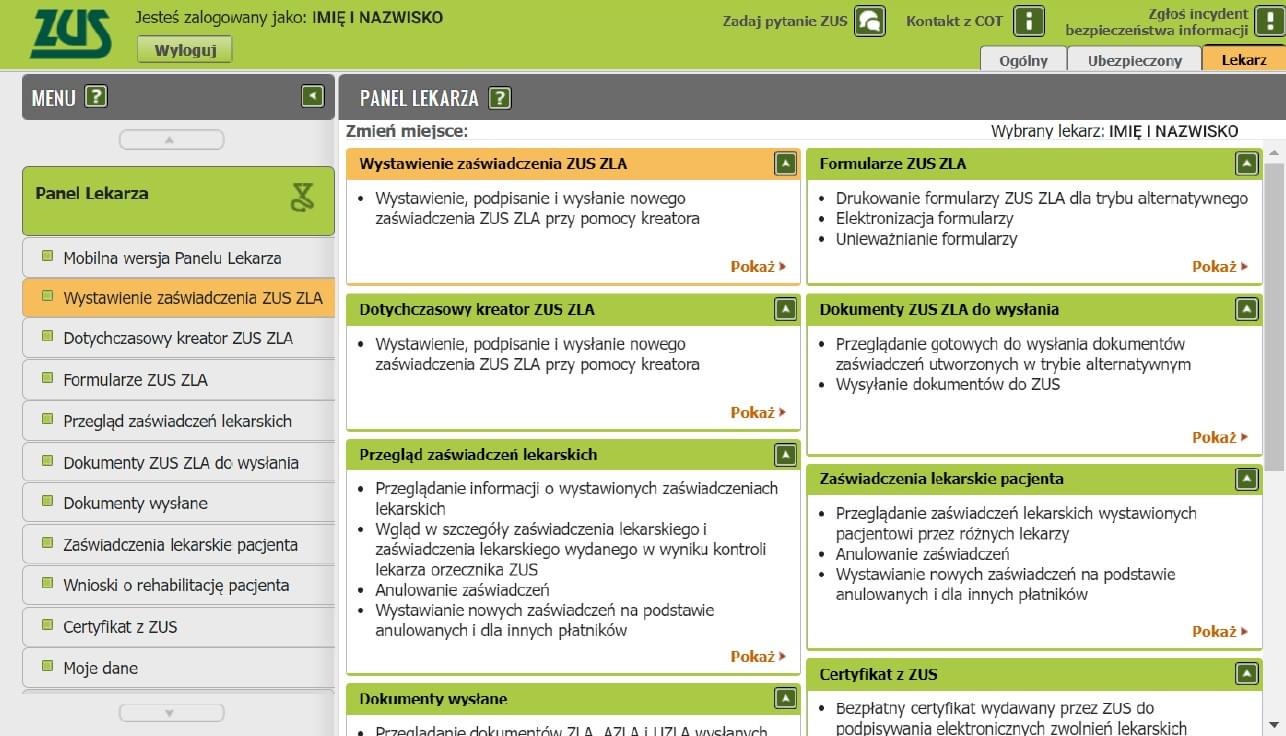Collapse the Wystawienie zaświadczenia ZUS ZLA card
Image resolution: width=1286 pixels, height=736 pixels.
tap(786, 164)
